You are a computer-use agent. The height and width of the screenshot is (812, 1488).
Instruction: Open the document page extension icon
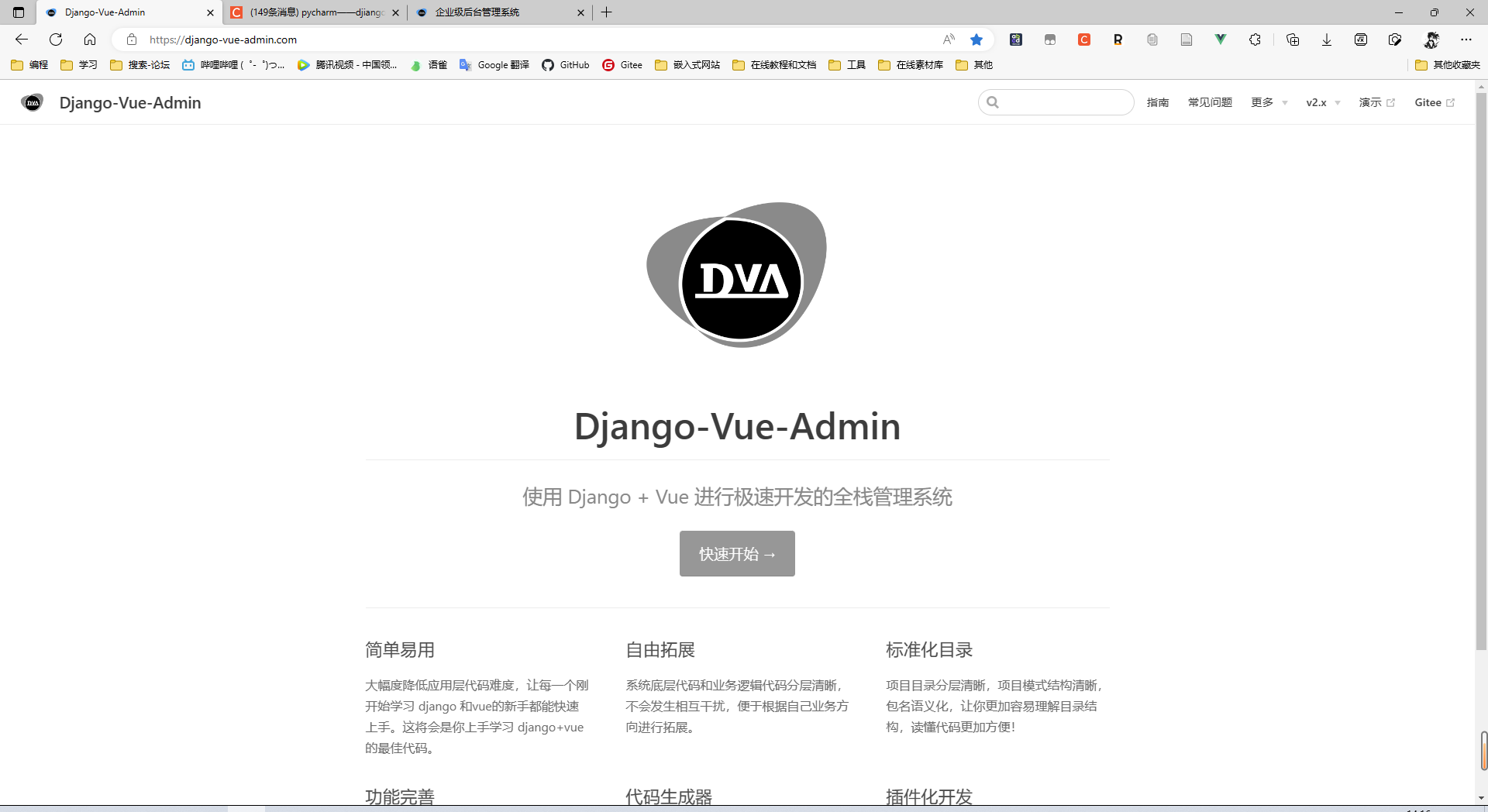[1187, 40]
